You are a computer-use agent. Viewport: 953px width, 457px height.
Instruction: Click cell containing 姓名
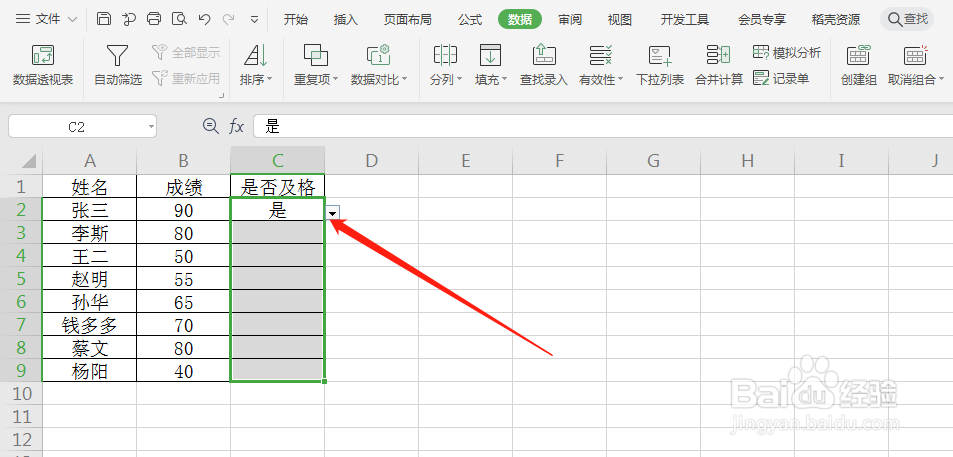tap(90, 187)
